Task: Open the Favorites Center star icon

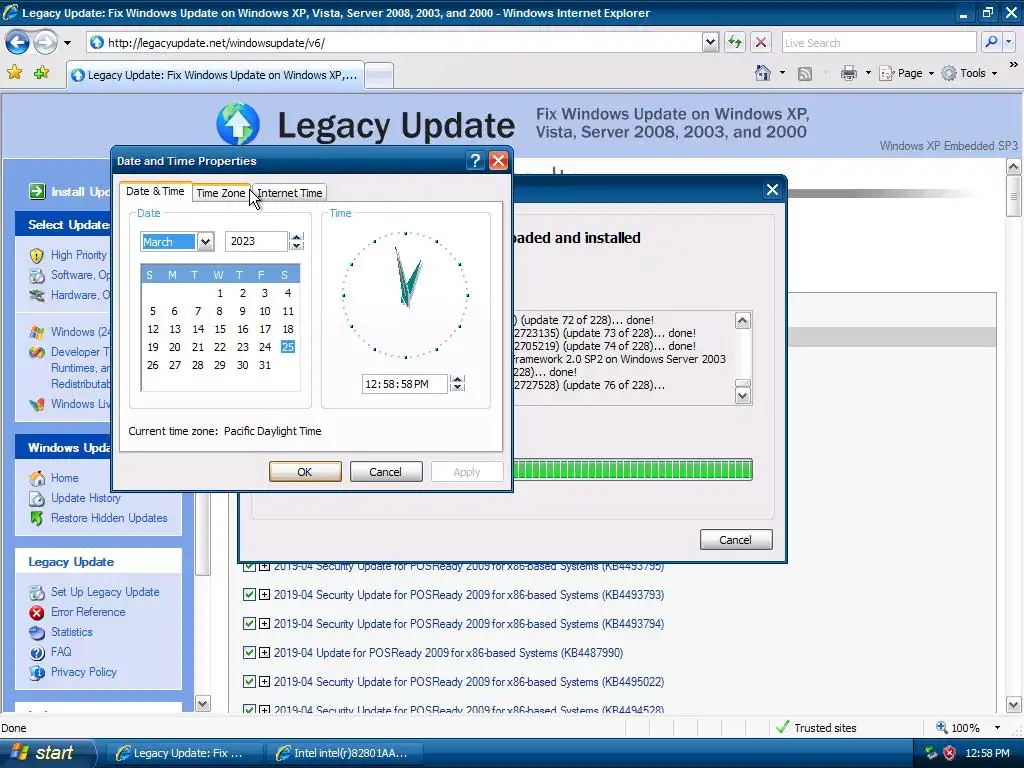Action: [x=14, y=72]
